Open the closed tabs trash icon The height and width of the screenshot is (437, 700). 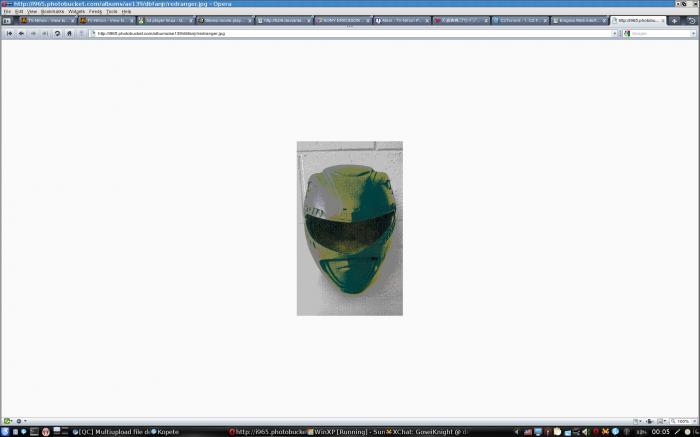point(692,21)
